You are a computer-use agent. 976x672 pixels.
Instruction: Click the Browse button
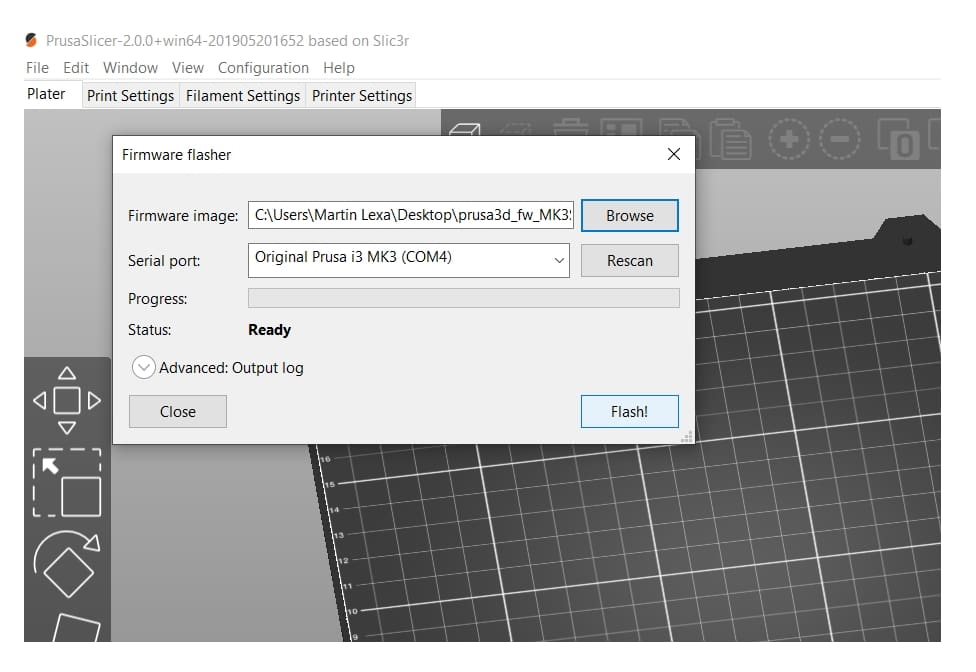[x=630, y=215]
